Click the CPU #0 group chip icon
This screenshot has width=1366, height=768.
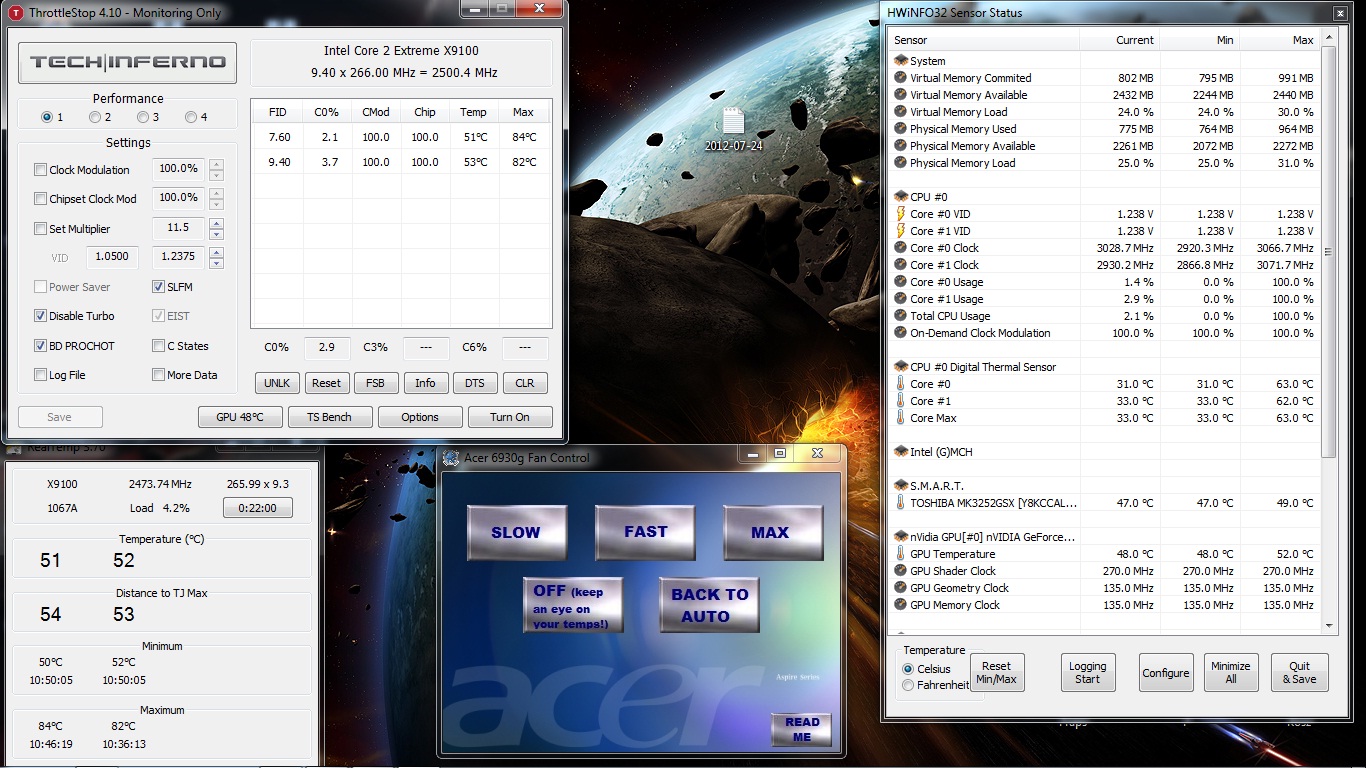click(x=900, y=197)
